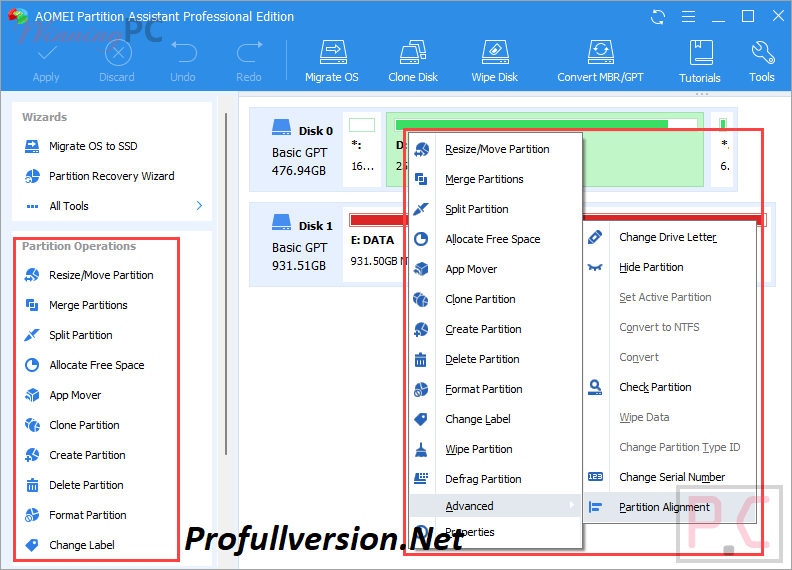This screenshot has width=792, height=570.
Task: Expand the All Tools chevron
Action: [199, 206]
